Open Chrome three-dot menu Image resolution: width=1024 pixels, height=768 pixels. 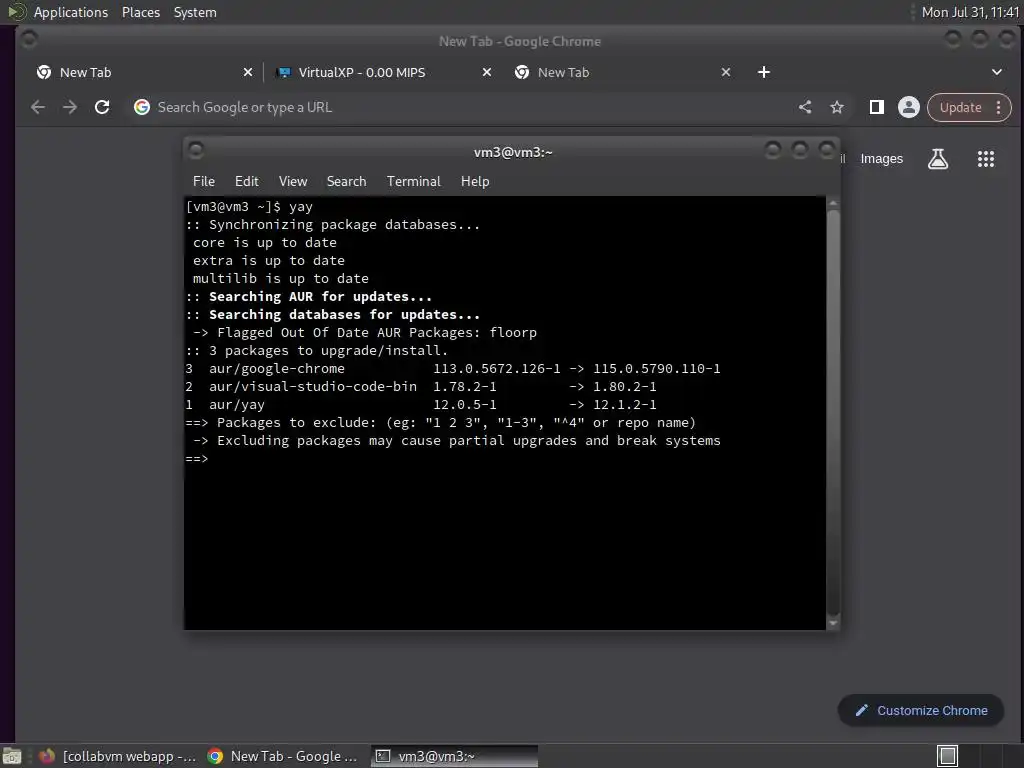(999, 108)
